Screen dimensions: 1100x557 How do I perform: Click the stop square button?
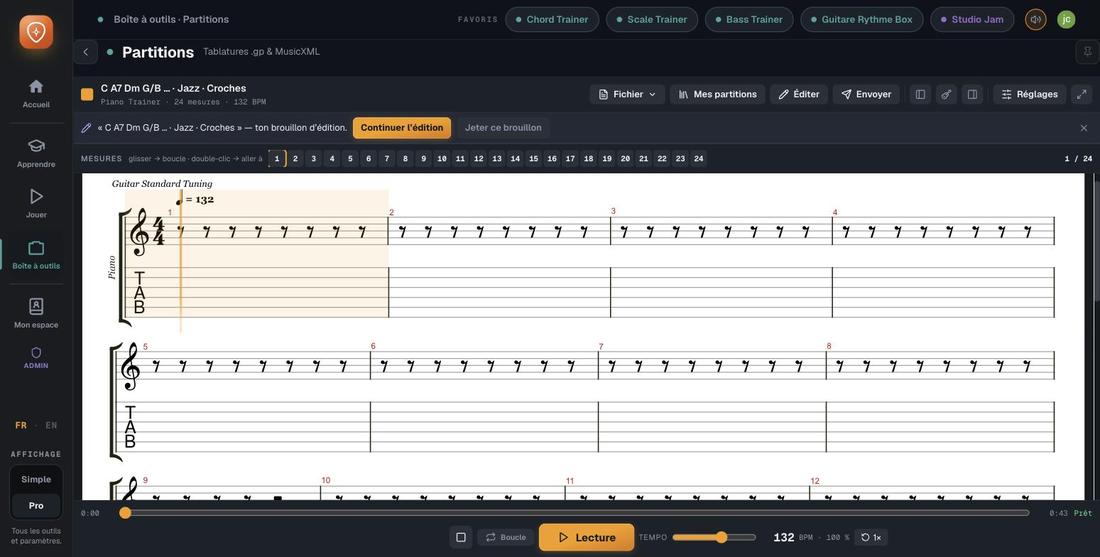coord(461,537)
